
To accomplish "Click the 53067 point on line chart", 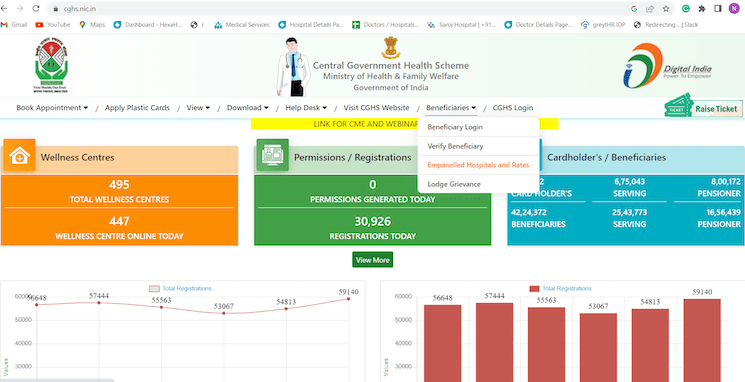I will click(224, 313).
